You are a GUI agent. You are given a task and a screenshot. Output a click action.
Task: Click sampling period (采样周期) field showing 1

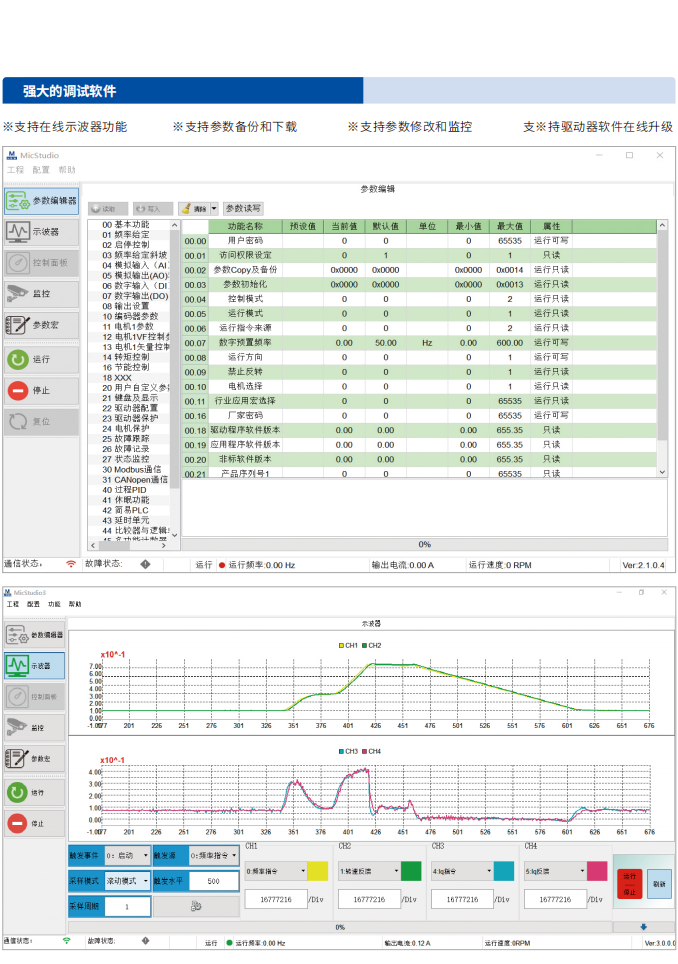127,906
